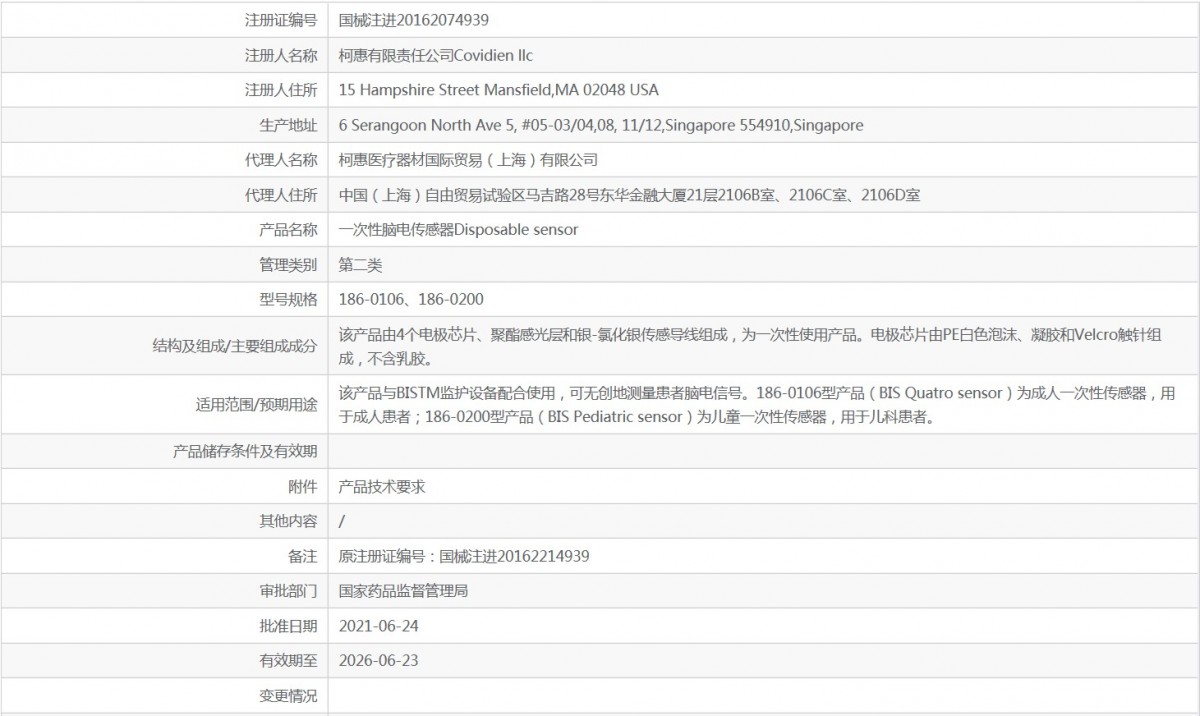Click the 型号规格 label
The width and height of the screenshot is (1200, 716).
pyautogui.click(x=288, y=300)
